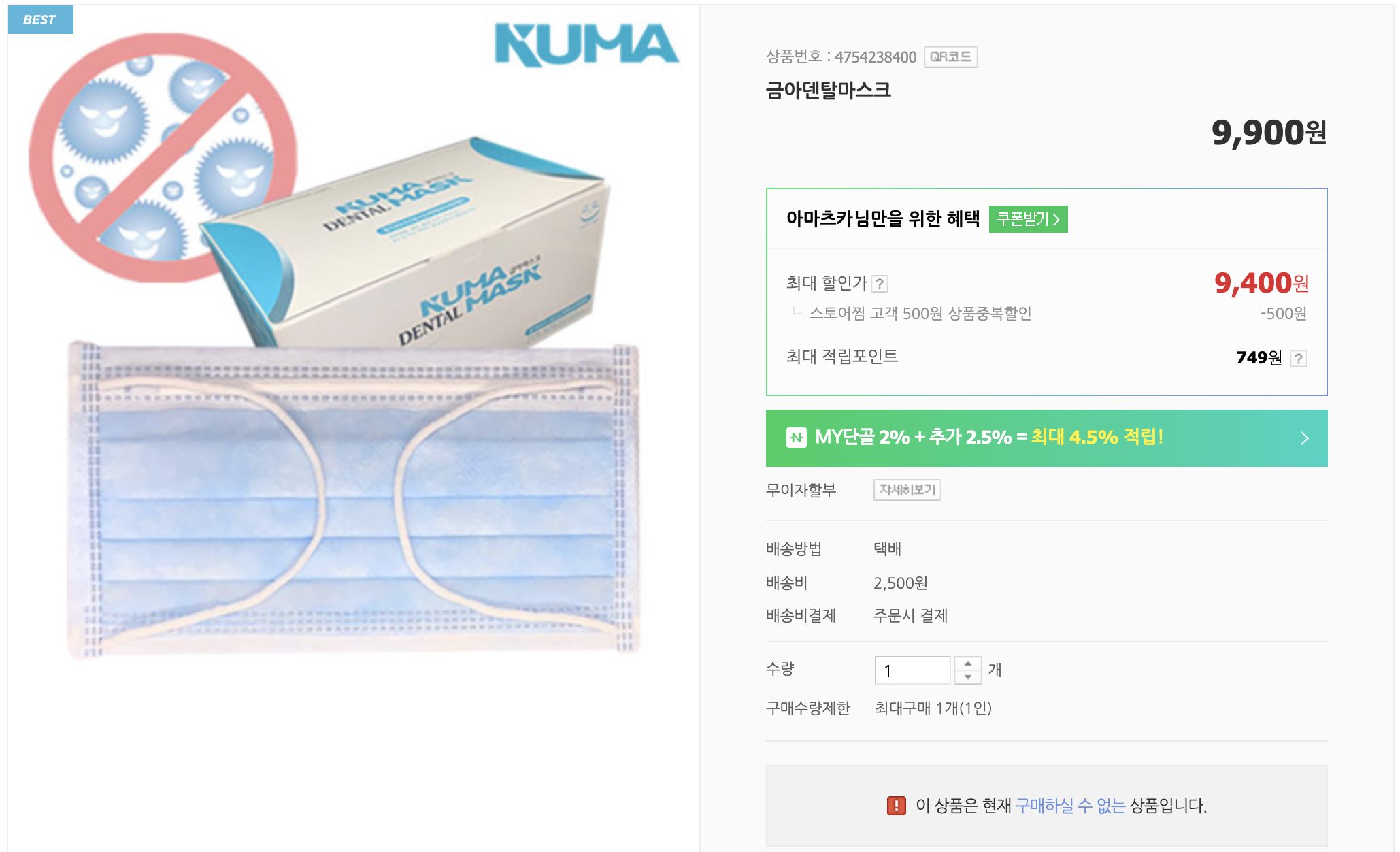Click the green N logo in MY단골 banner
Image resolution: width=1400 pixels, height=852 pixels.
click(x=797, y=438)
